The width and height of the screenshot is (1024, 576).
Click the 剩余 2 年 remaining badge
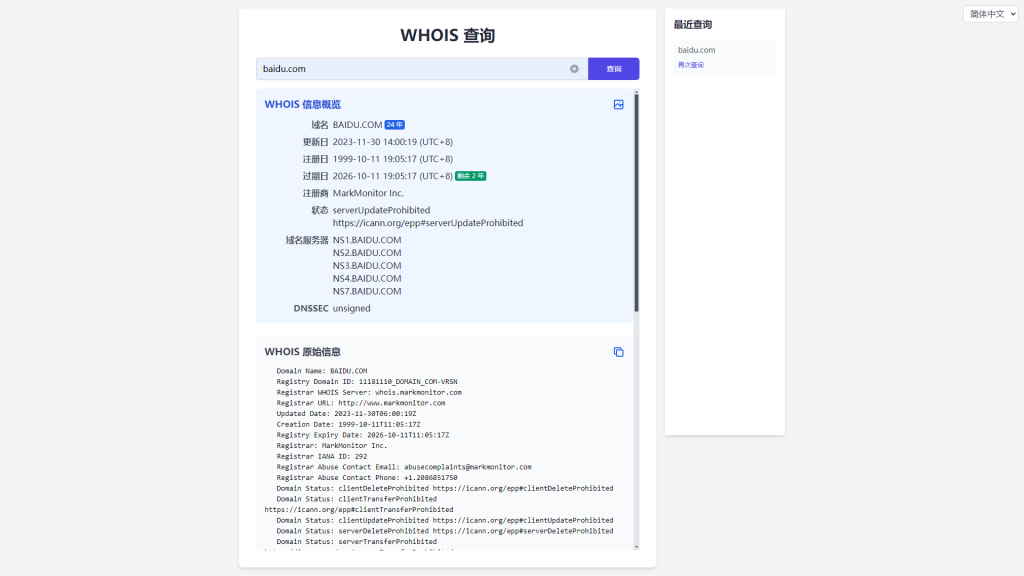(470, 176)
